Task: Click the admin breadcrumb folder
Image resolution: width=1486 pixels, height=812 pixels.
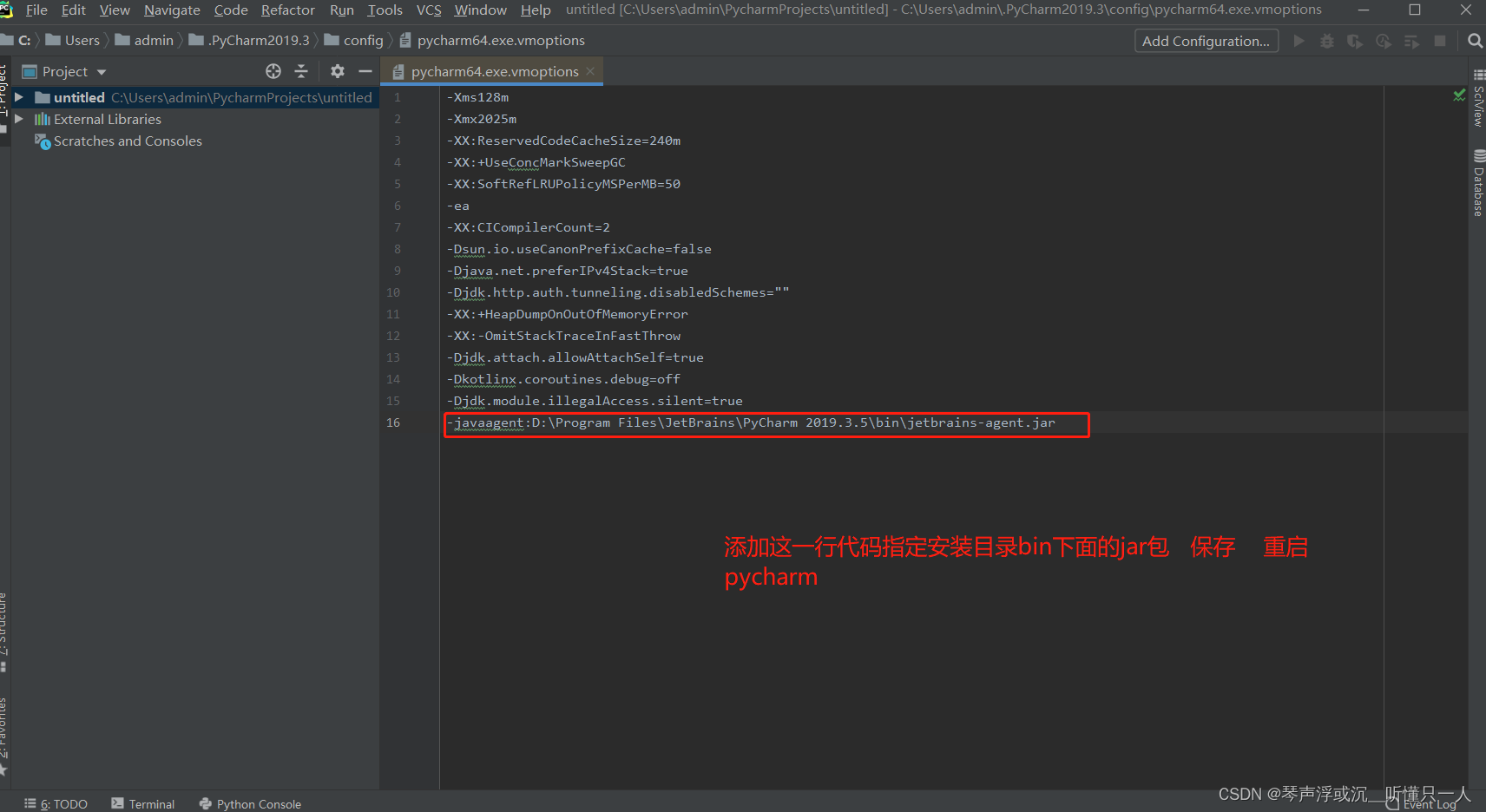Action: point(144,40)
